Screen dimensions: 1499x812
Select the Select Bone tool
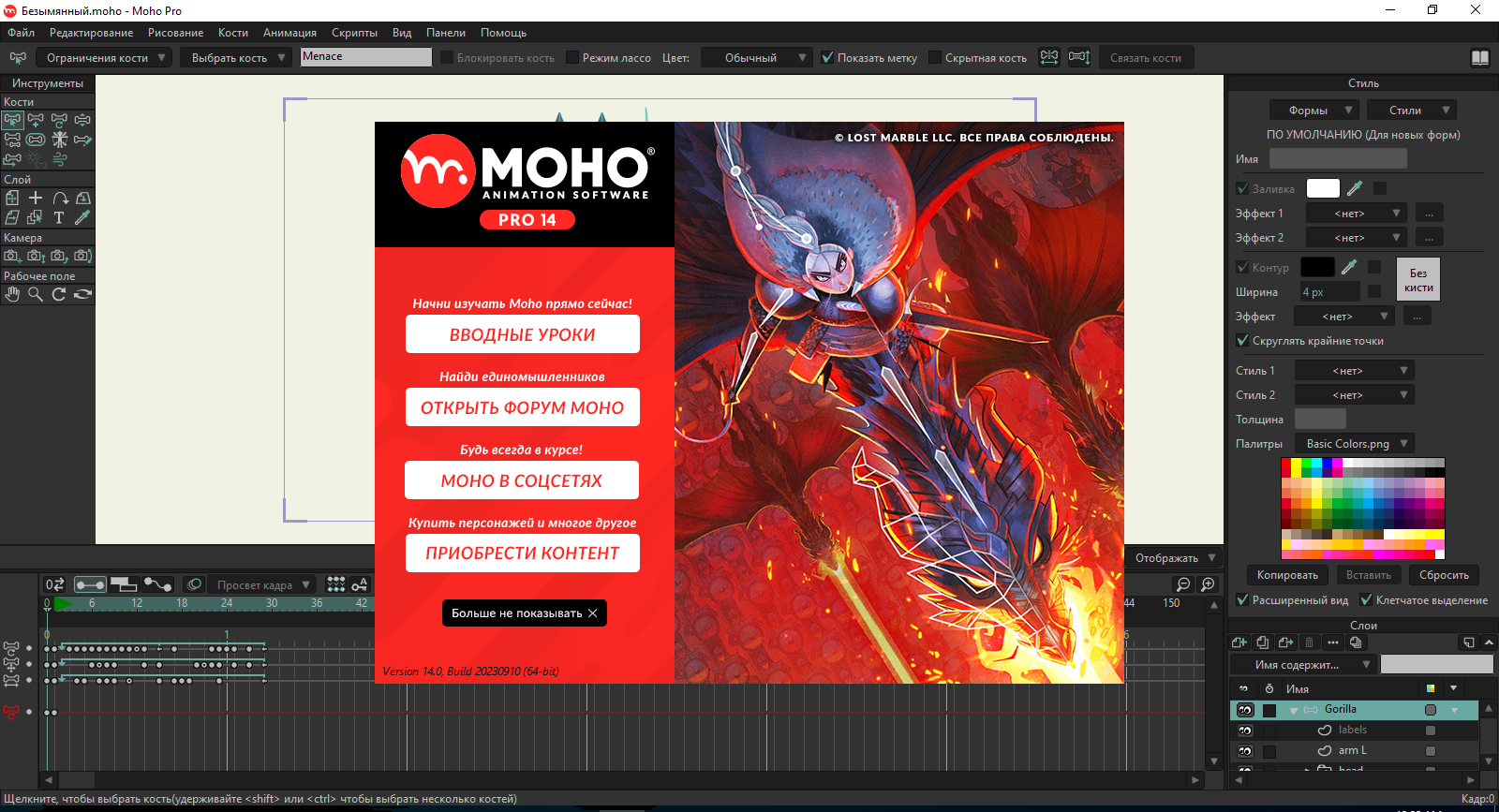pos(12,120)
